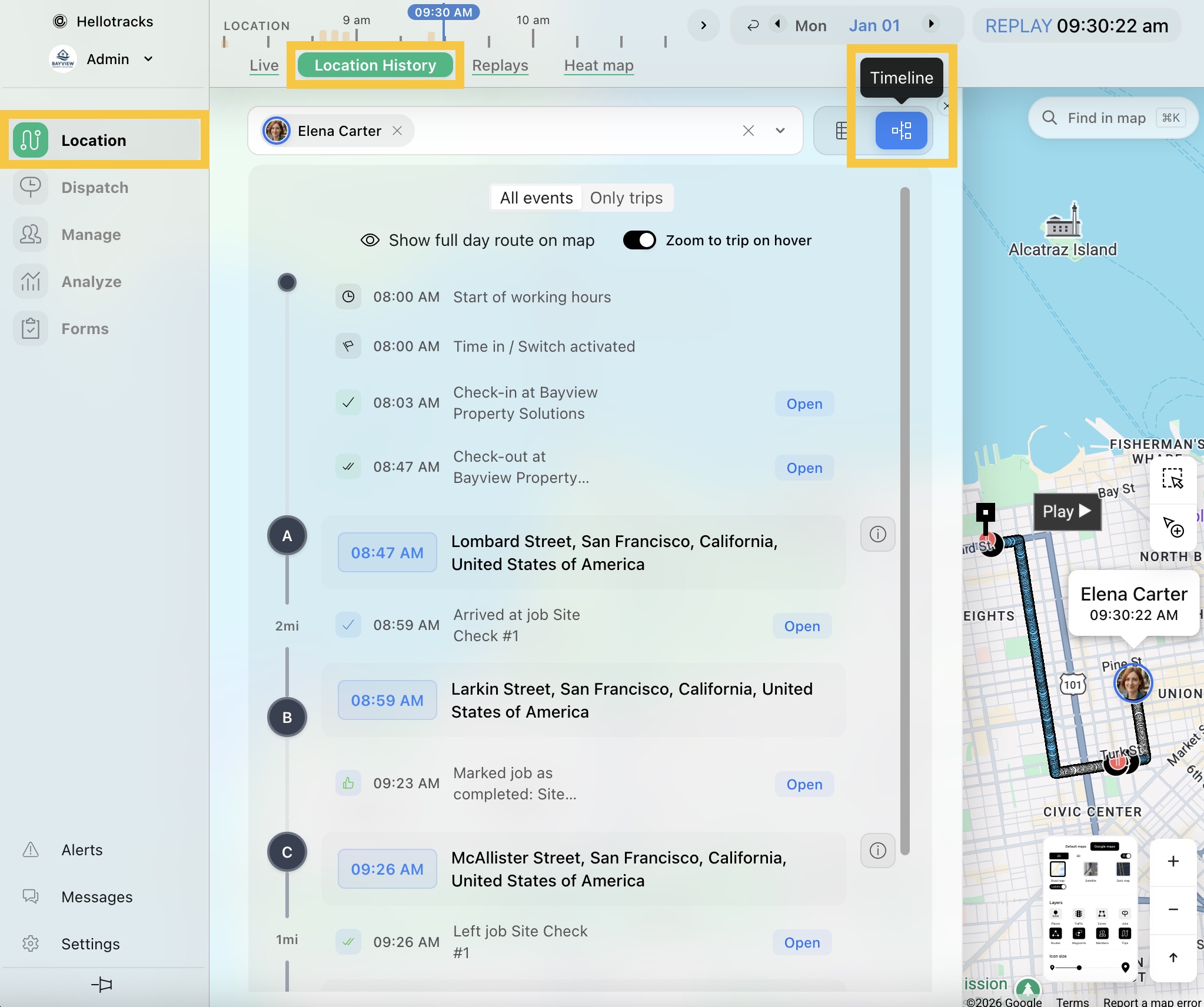The image size is (1204, 1007).
Task: Click stop A marker in timeline
Action: tap(287, 535)
